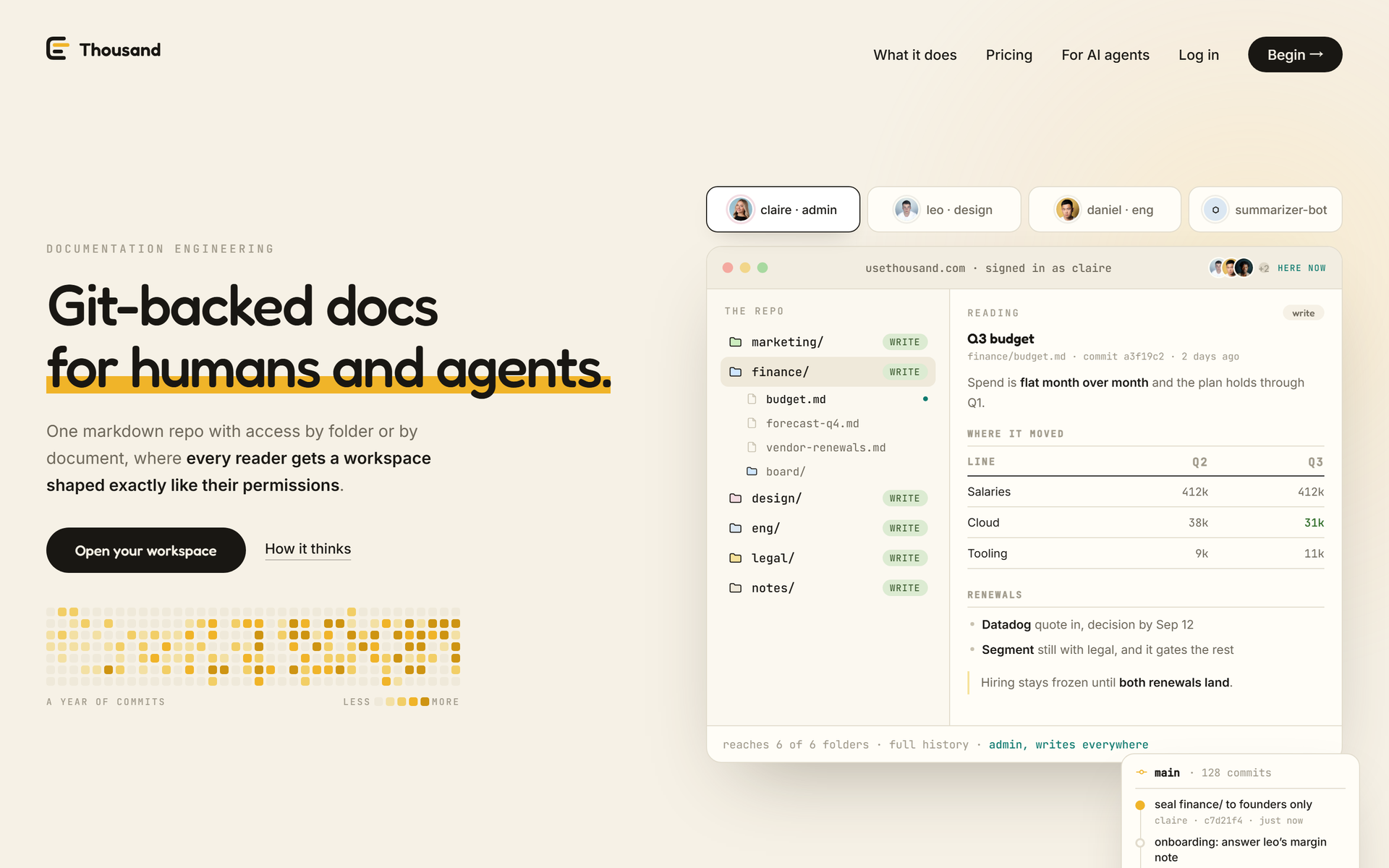Viewport: 1389px width, 868px height.
Task: Click the notes/ folder icon
Action: (x=735, y=588)
